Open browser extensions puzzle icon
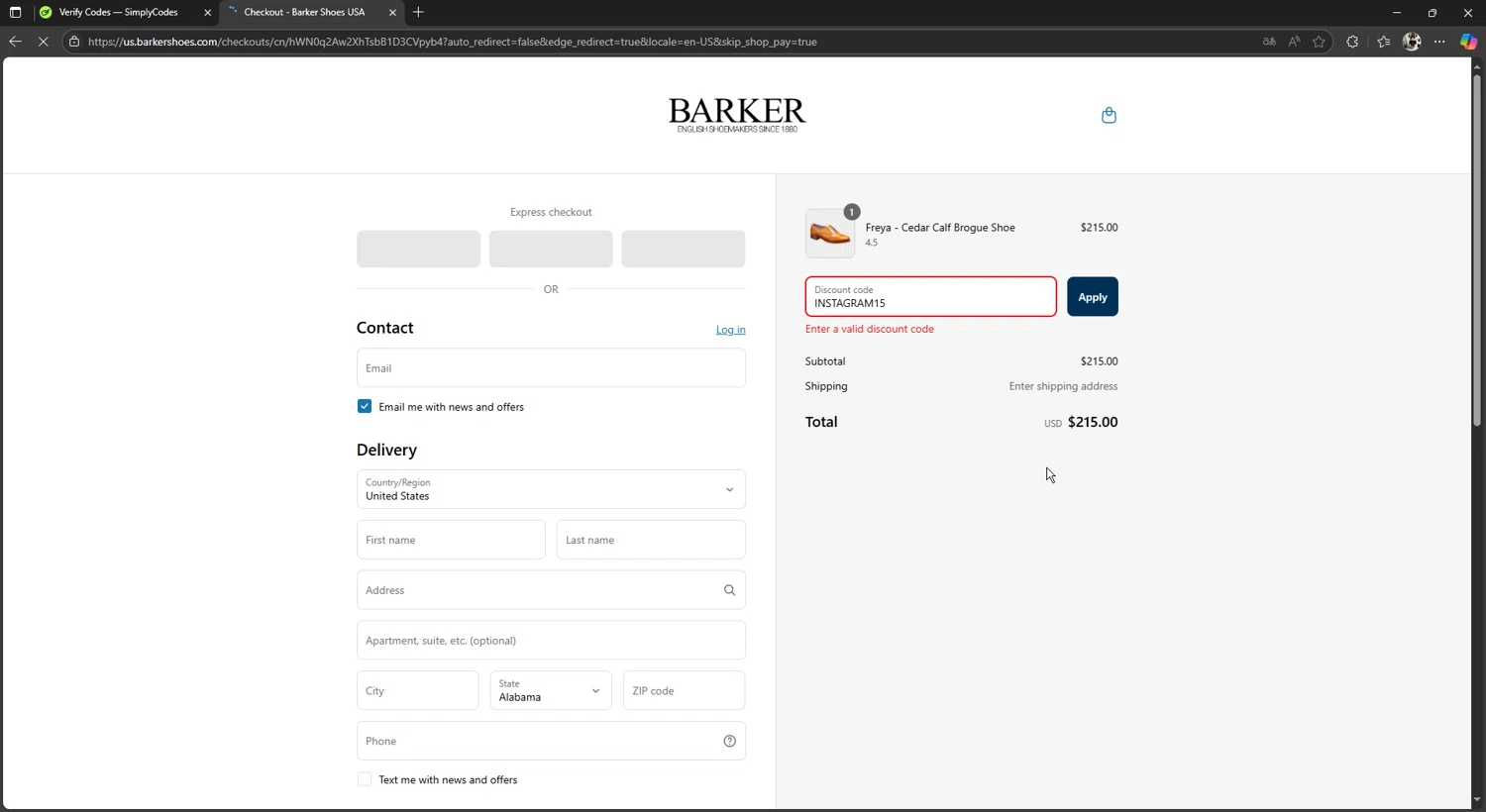The height and width of the screenshot is (812, 1486). 1352,42
